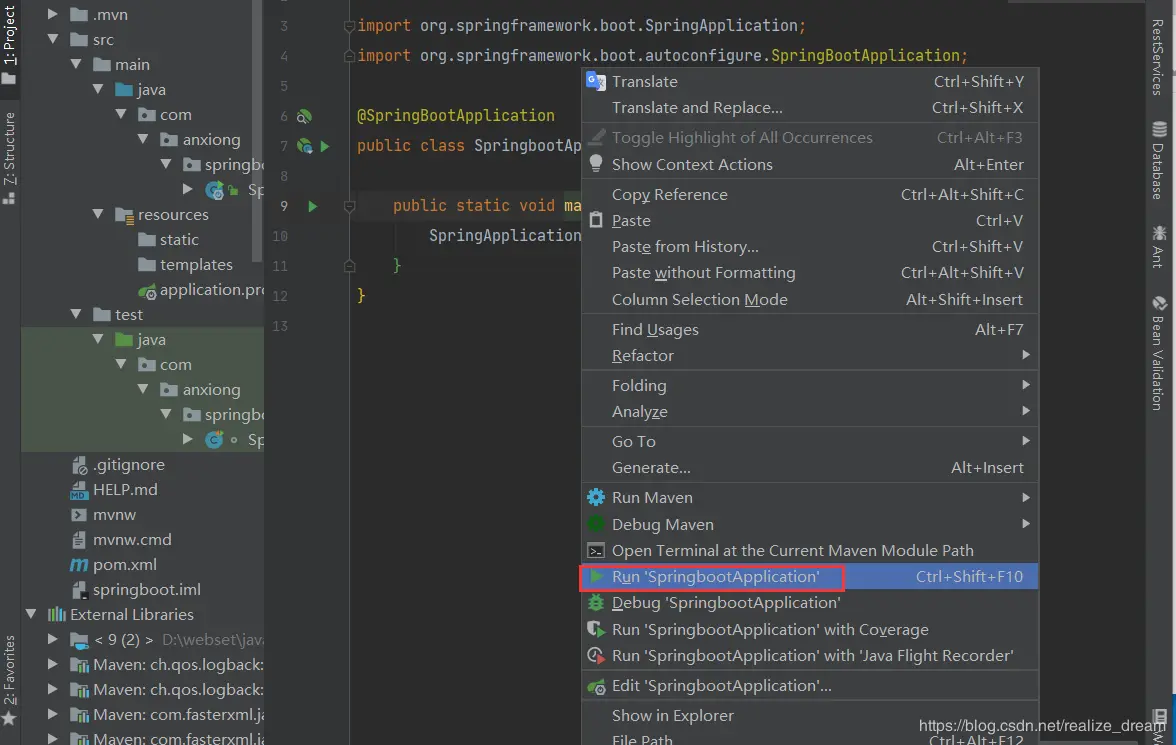Fold the main method at line 9 gutter
The image size is (1176, 745).
350,206
